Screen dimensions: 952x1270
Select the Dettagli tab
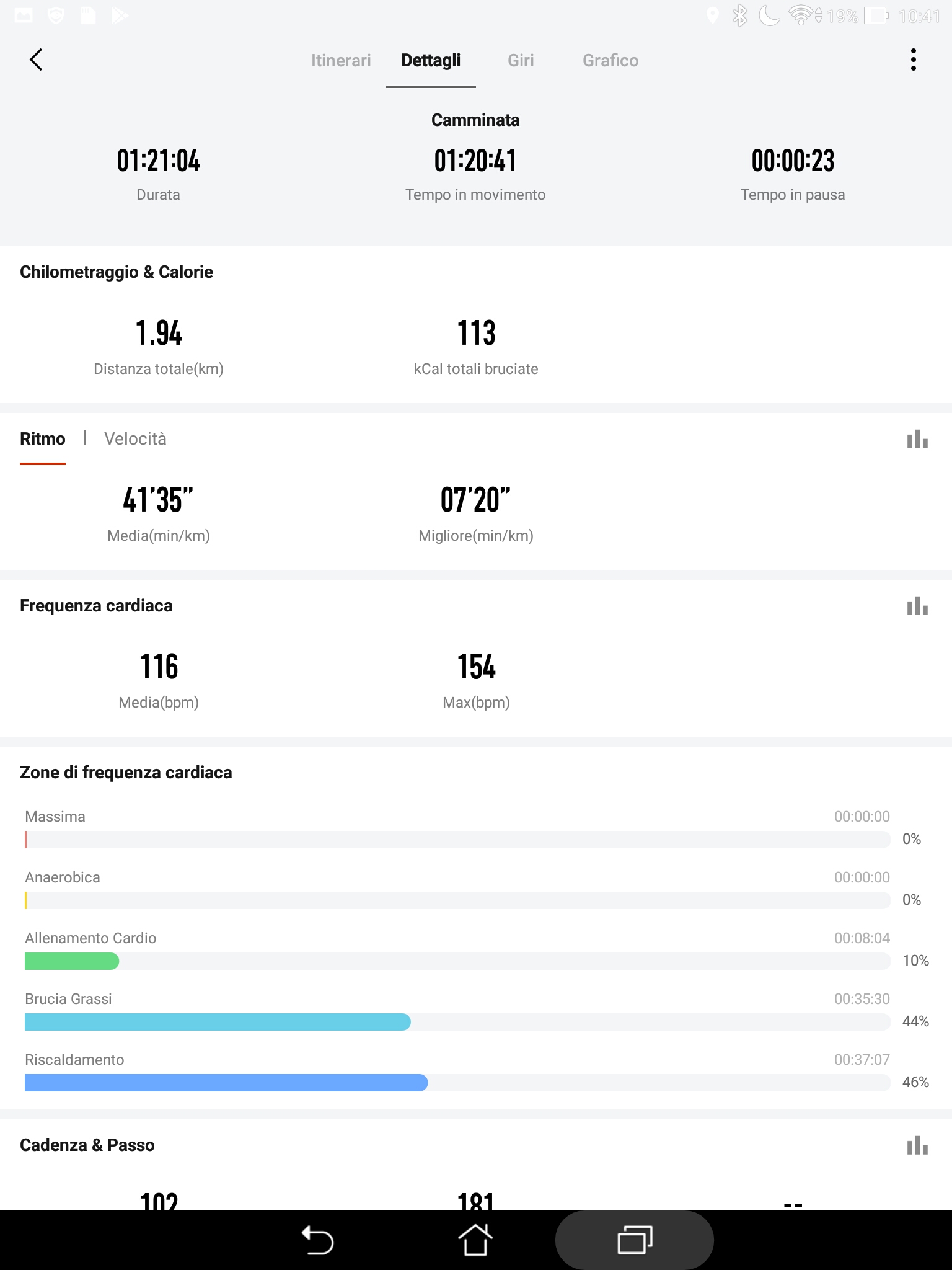(x=431, y=60)
